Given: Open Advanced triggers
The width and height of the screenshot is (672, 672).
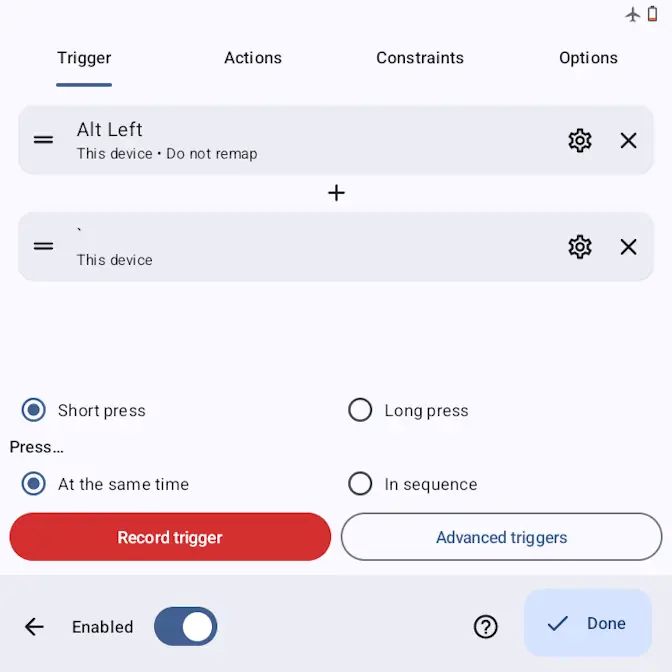Looking at the screenshot, I should 501,537.
